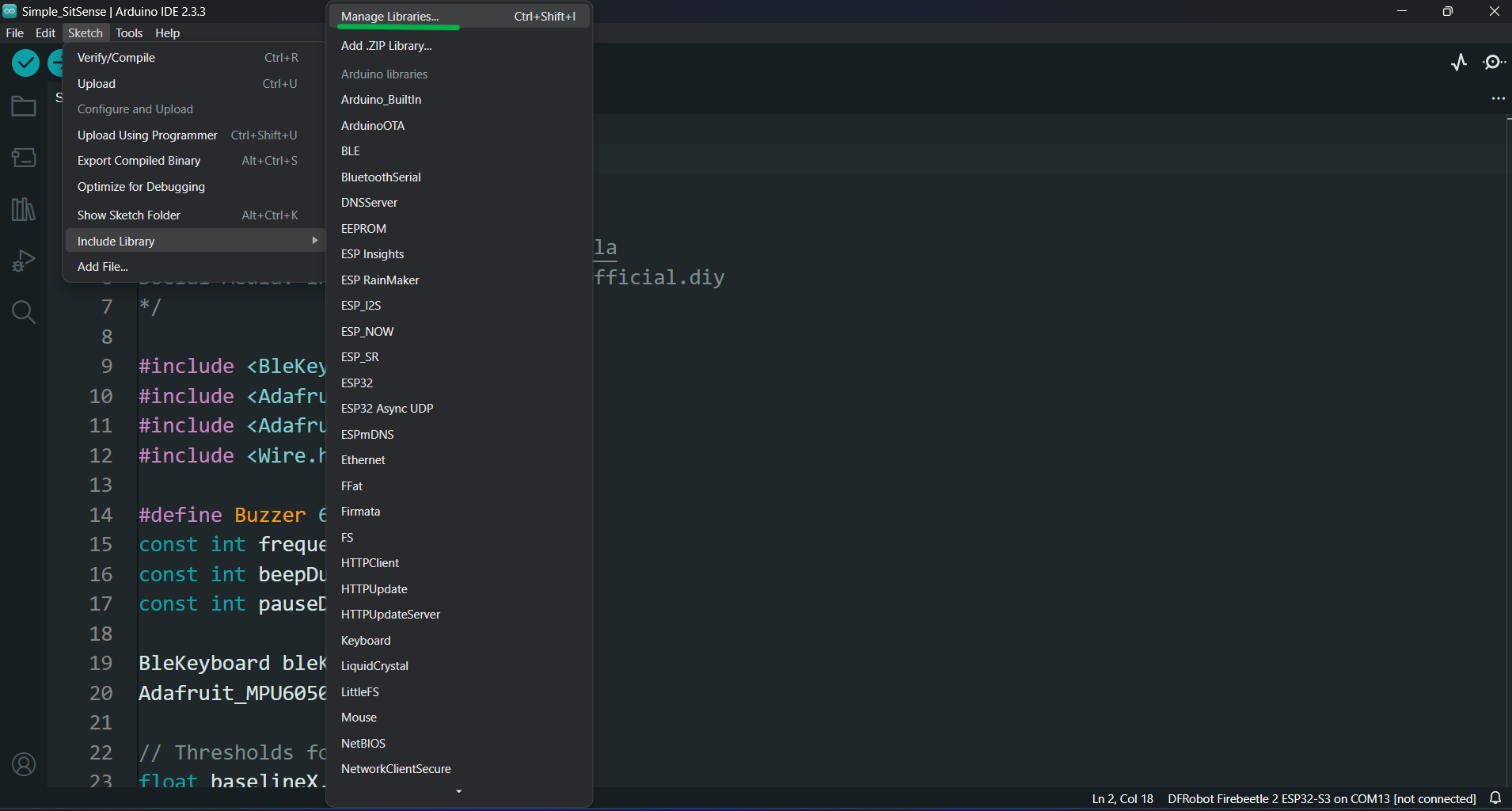Image resolution: width=1512 pixels, height=811 pixels.
Task: Select Show Sketch Folder
Action: 194,215
